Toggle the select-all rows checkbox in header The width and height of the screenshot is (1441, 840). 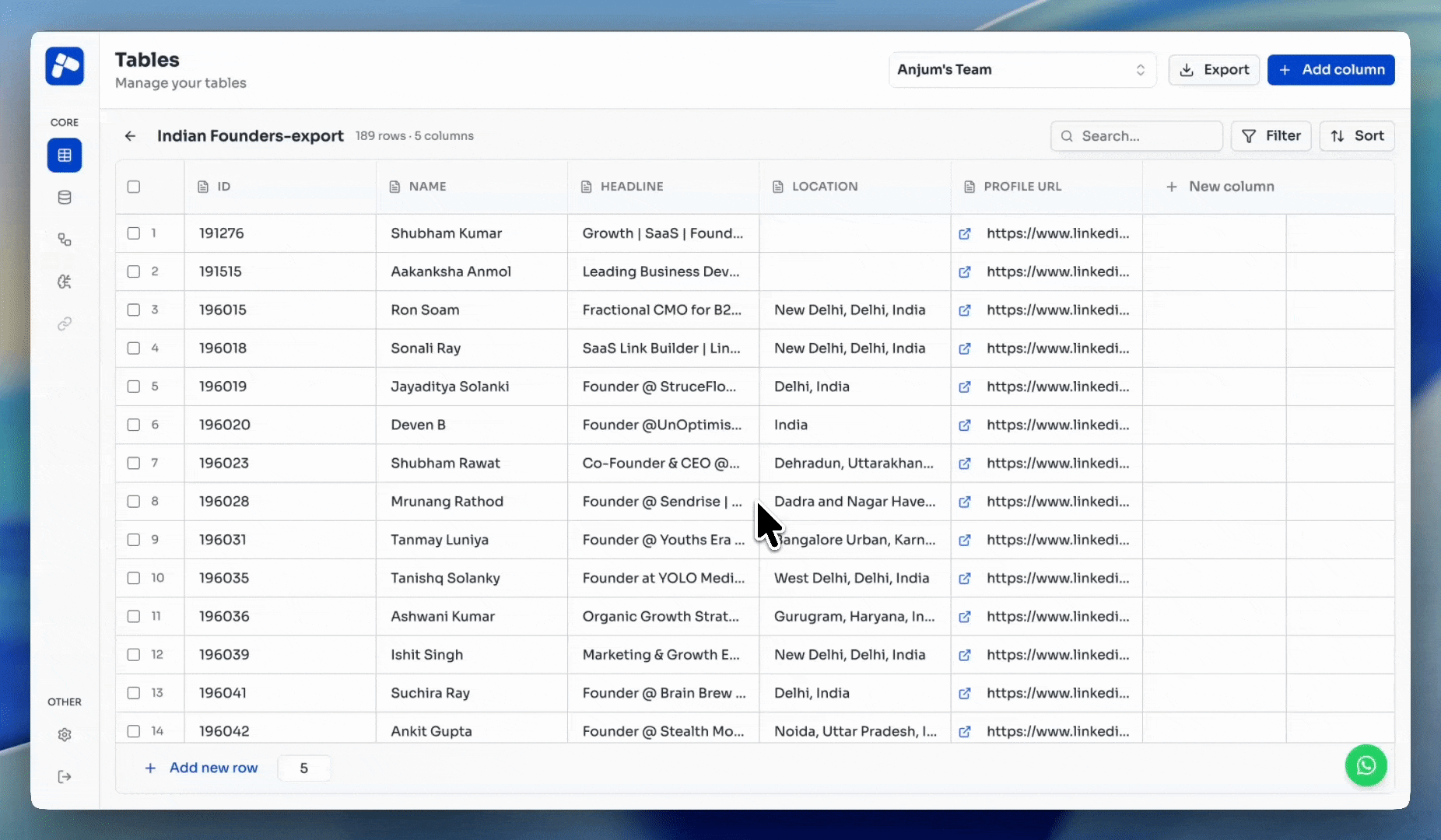click(x=134, y=187)
